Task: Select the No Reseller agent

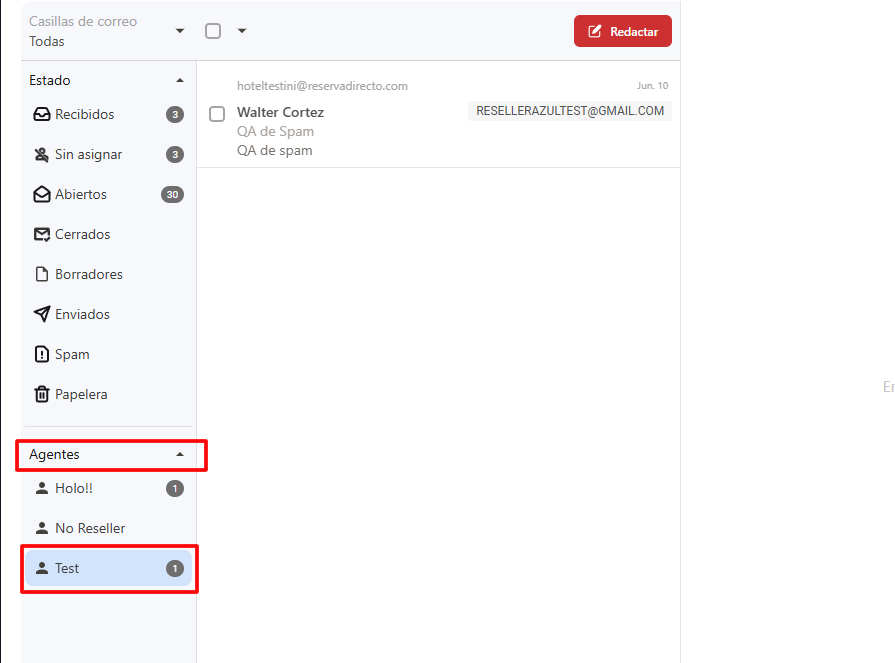Action: [x=90, y=528]
